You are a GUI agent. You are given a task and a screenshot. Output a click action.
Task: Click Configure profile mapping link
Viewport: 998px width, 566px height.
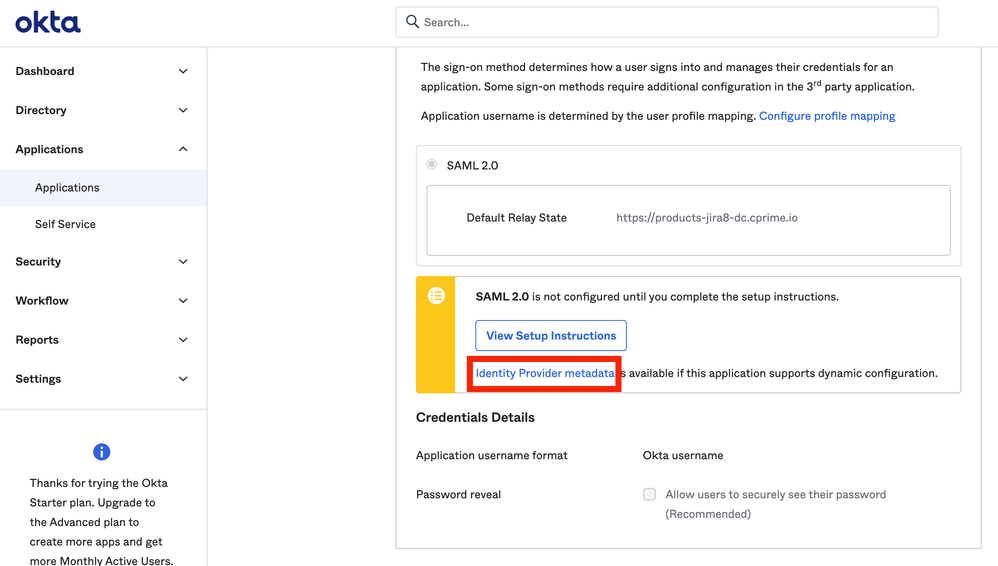tap(827, 116)
